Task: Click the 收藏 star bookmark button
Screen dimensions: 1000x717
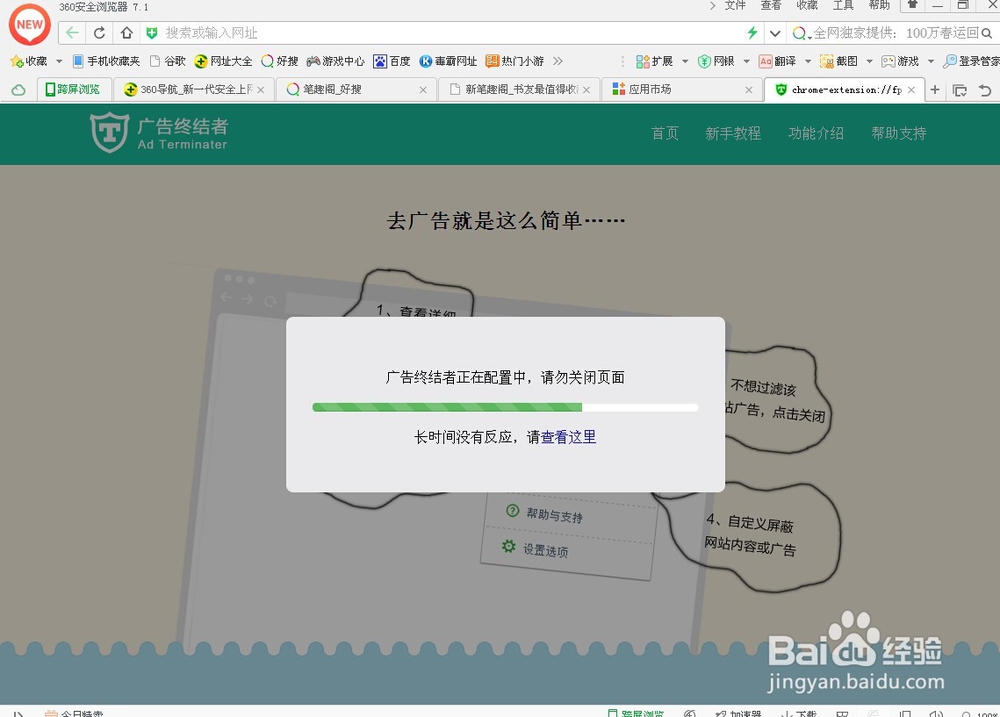Action: point(29,61)
